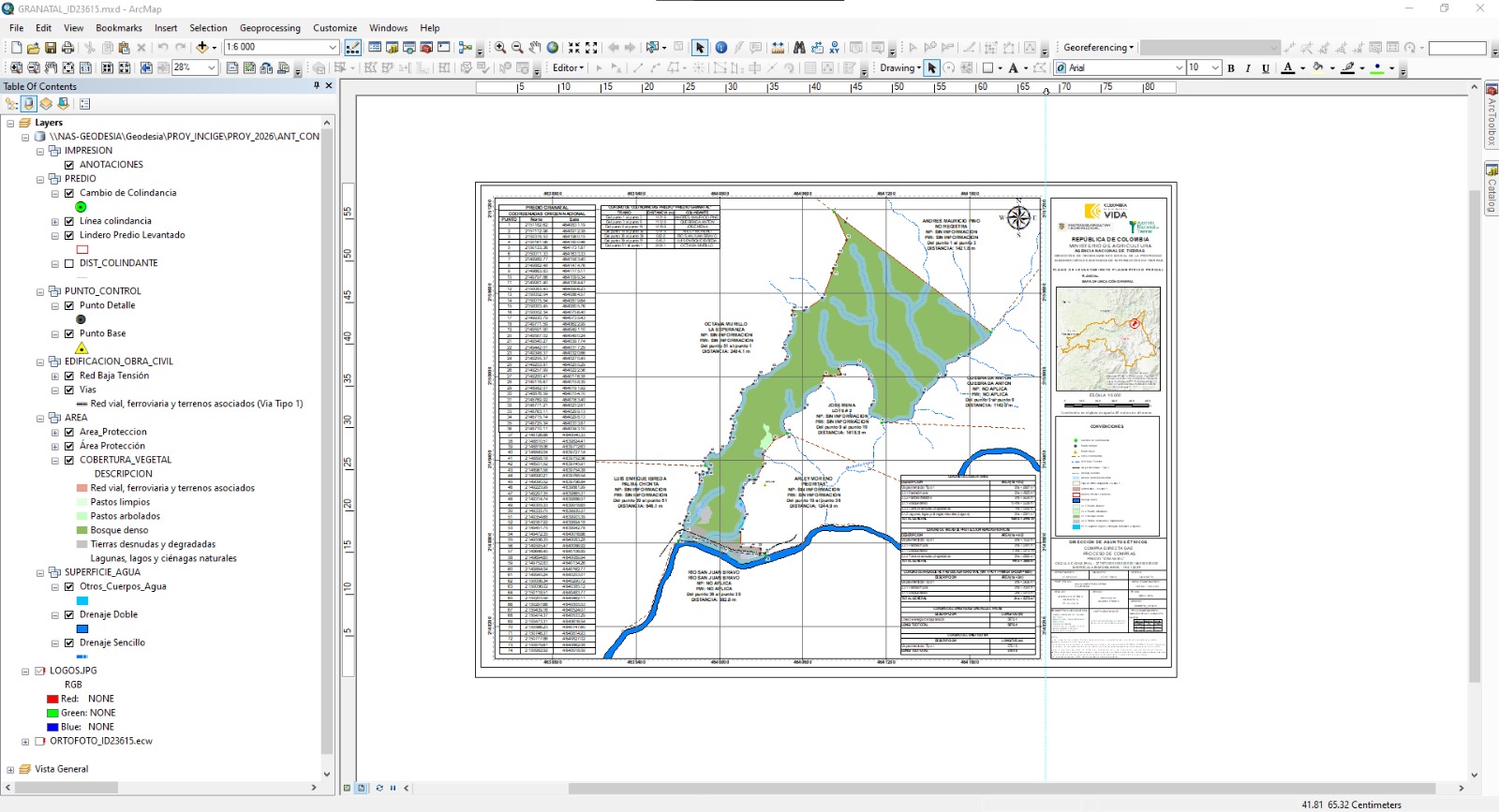Click the Lindero Predio Levantado red symbol

(x=82, y=249)
